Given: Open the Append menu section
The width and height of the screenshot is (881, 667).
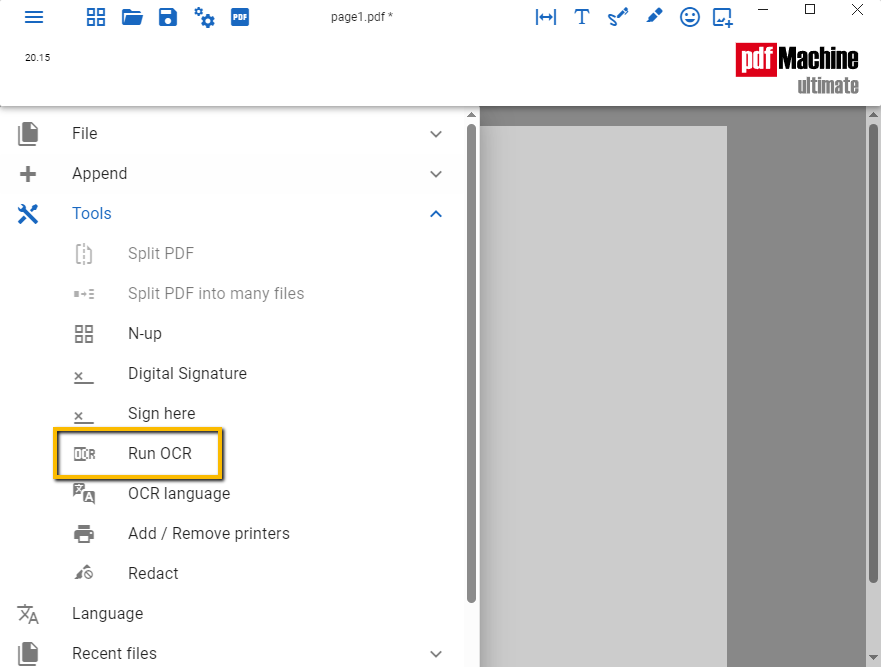Looking at the screenshot, I should (x=230, y=174).
